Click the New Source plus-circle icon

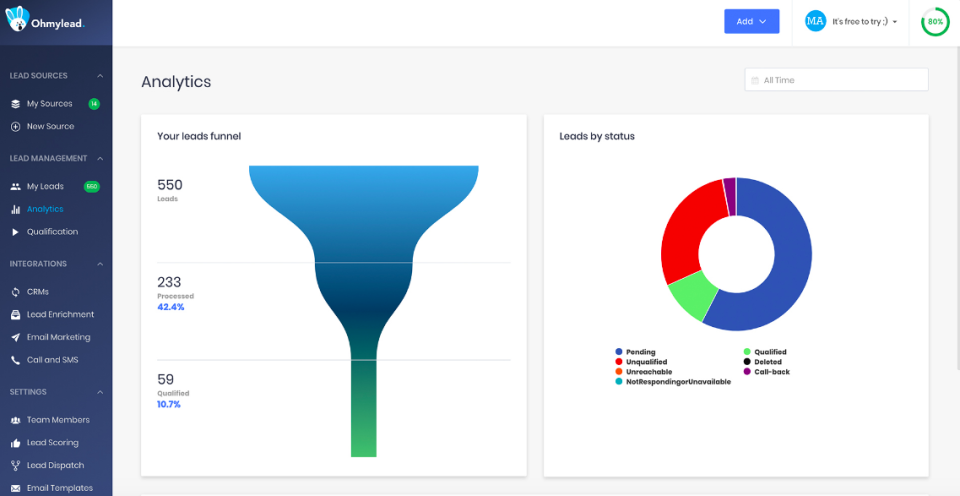point(16,127)
